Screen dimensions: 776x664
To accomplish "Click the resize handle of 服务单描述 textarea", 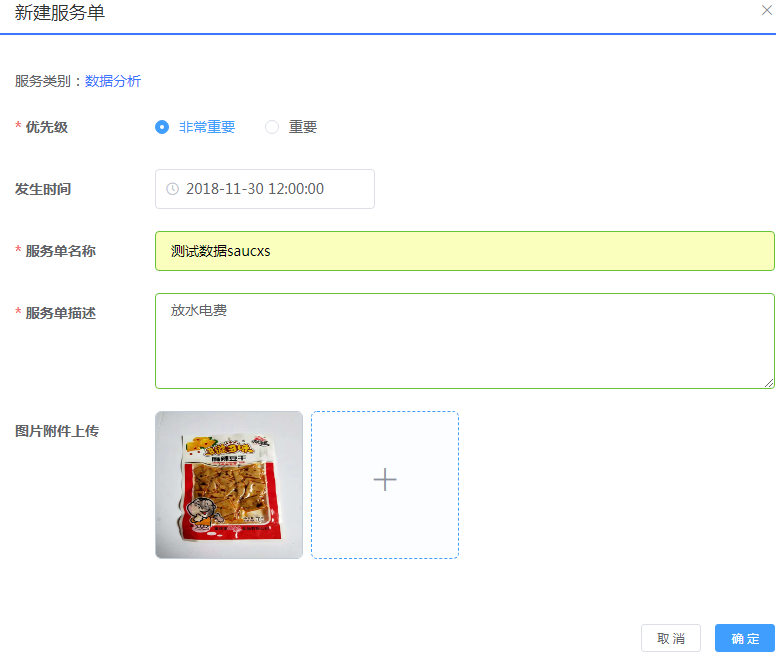I will tap(769, 383).
